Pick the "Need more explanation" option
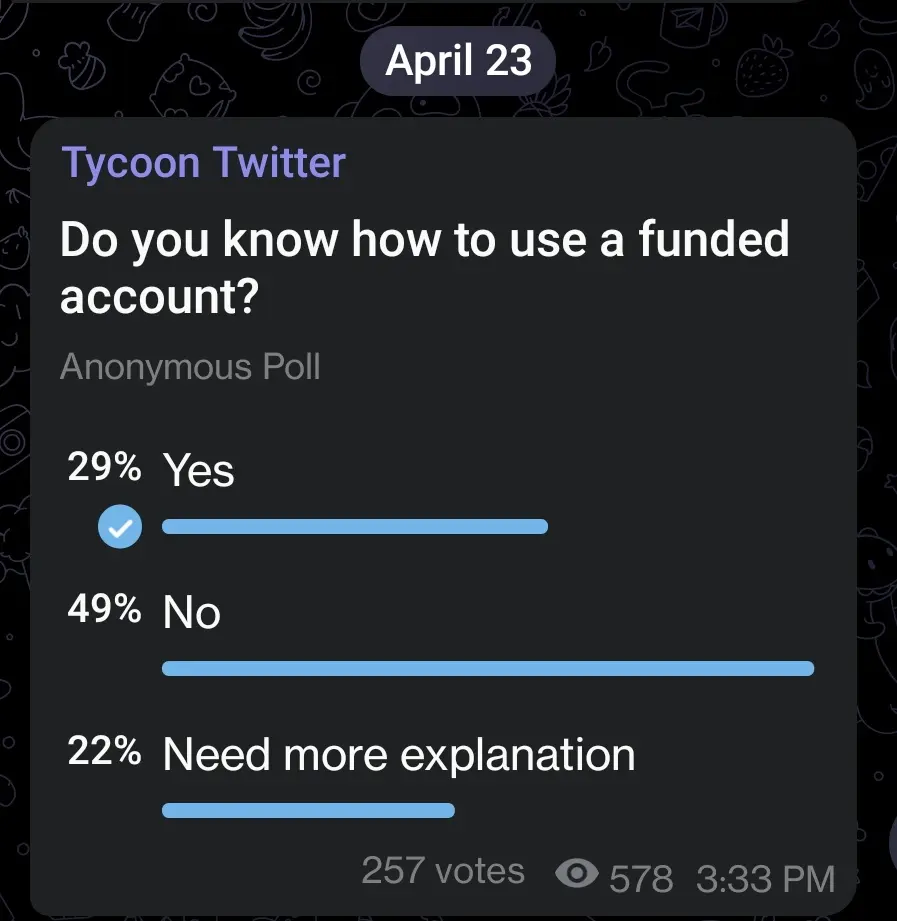Image resolution: width=897 pixels, height=921 pixels. coord(399,754)
